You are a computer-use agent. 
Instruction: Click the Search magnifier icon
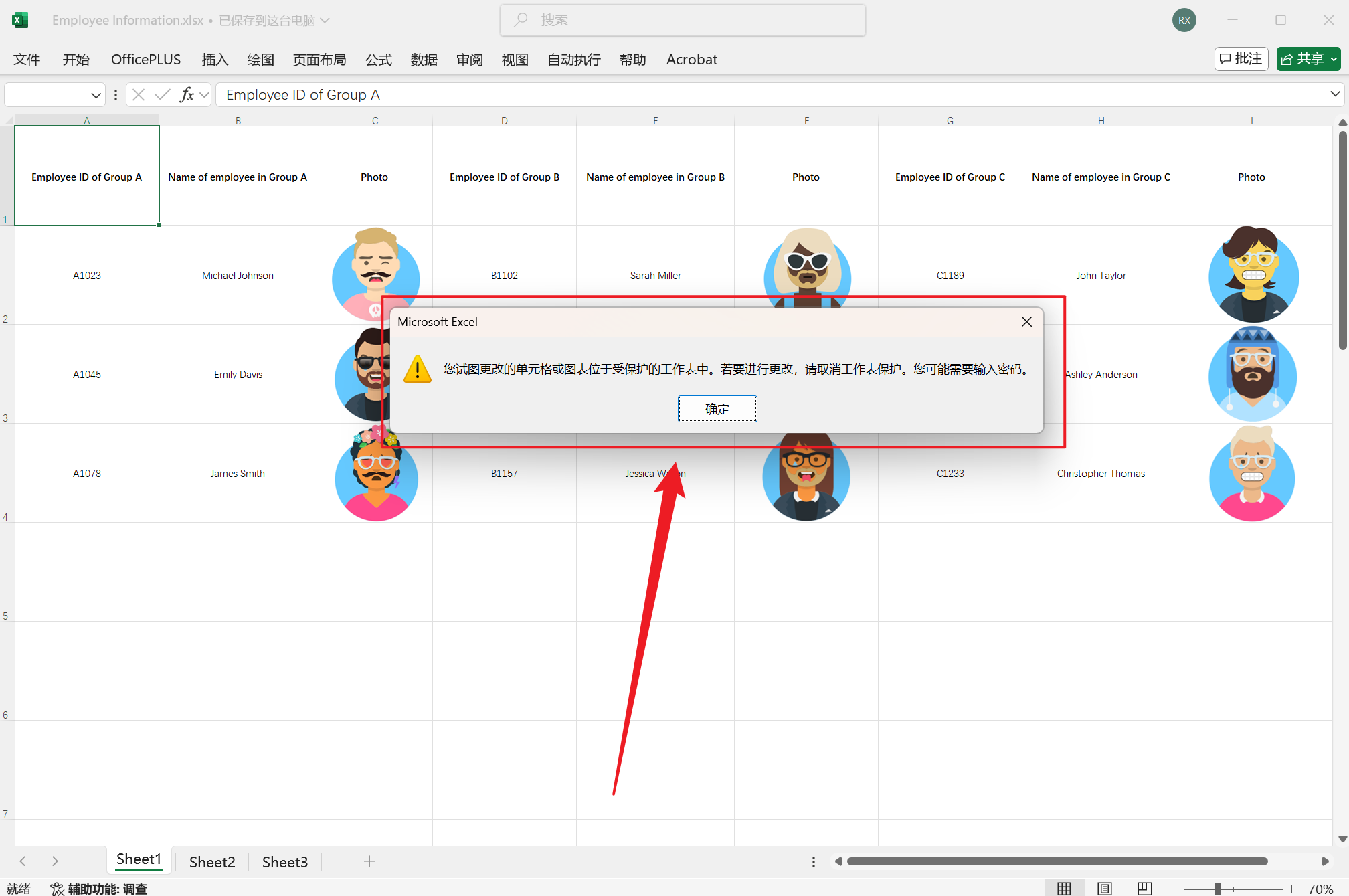(521, 19)
